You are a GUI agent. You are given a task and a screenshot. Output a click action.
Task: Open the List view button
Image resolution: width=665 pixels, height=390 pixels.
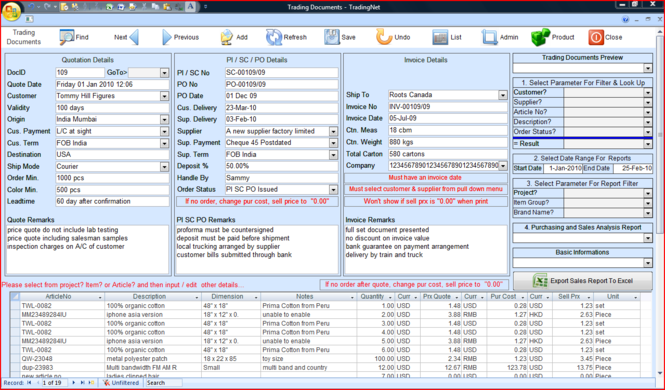pos(447,37)
